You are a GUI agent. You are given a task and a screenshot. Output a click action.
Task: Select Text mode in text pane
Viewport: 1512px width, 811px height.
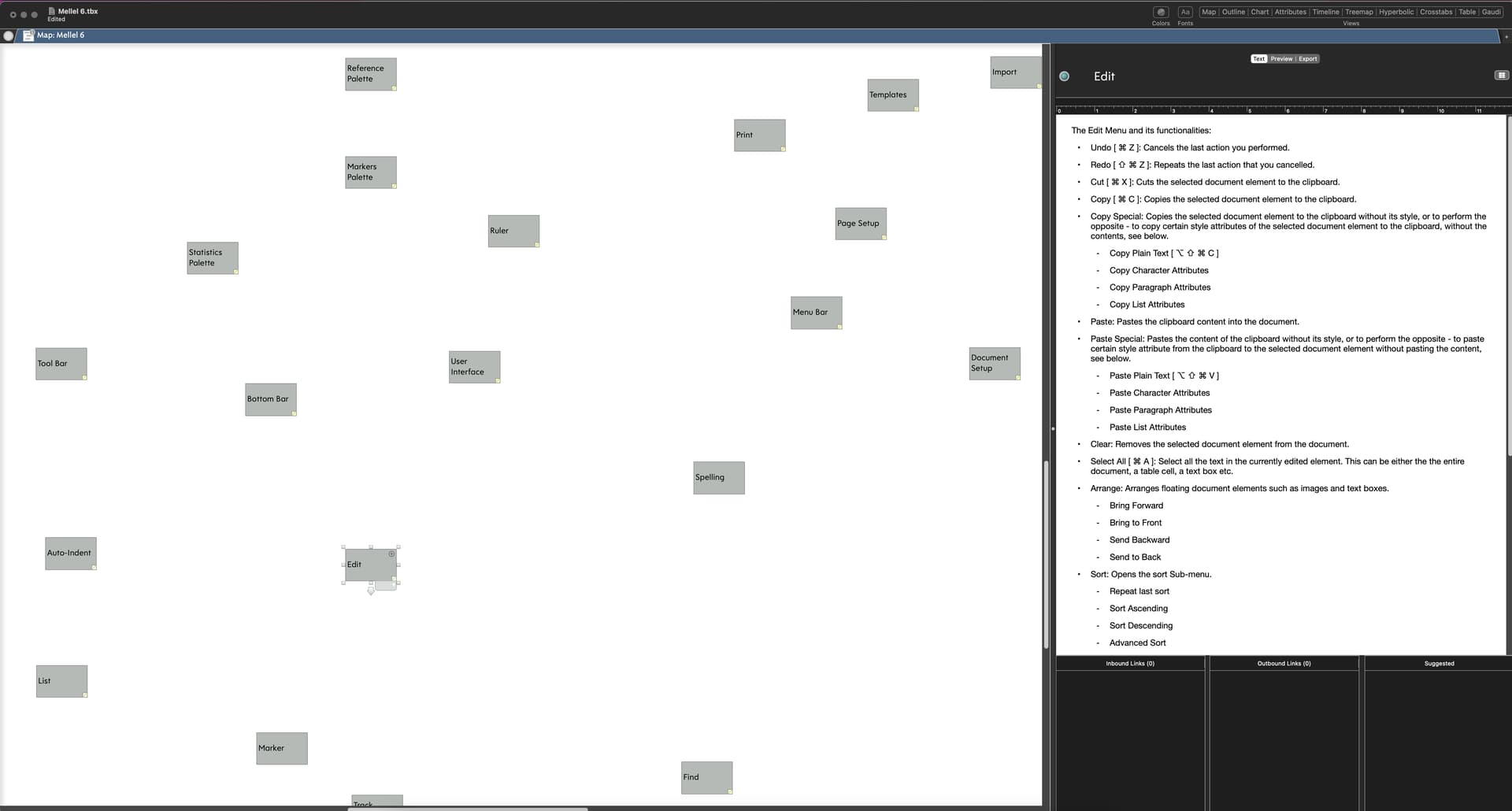click(1258, 59)
